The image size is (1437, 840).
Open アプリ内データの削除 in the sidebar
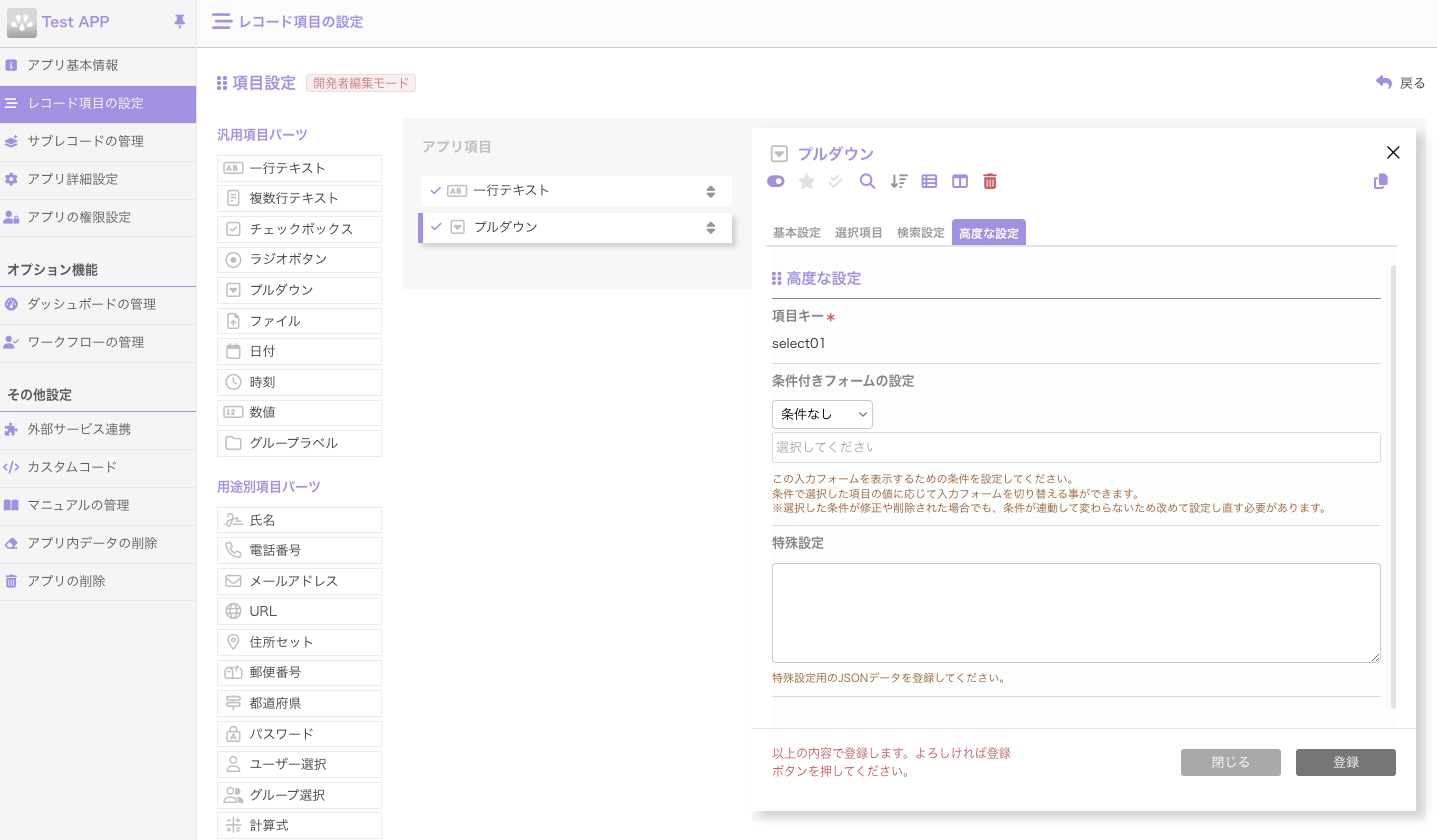coord(98,543)
